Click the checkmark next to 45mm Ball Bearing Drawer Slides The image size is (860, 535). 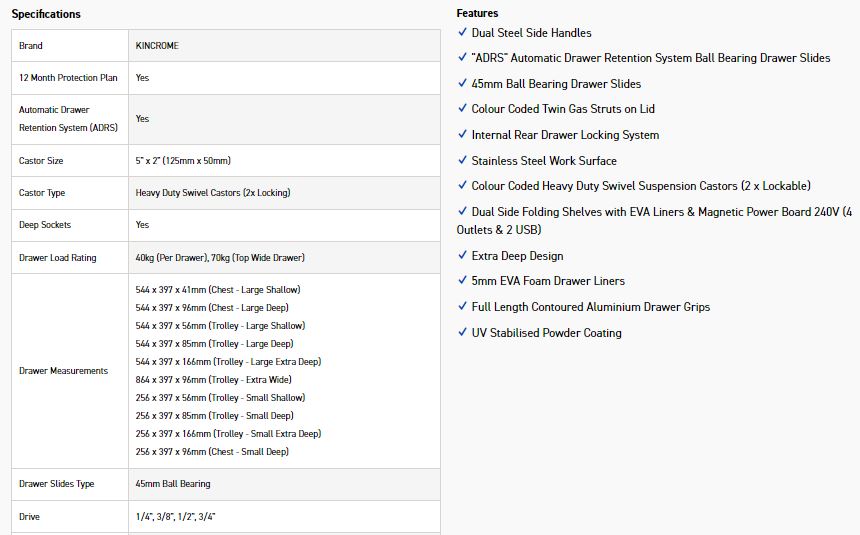pyautogui.click(x=462, y=84)
